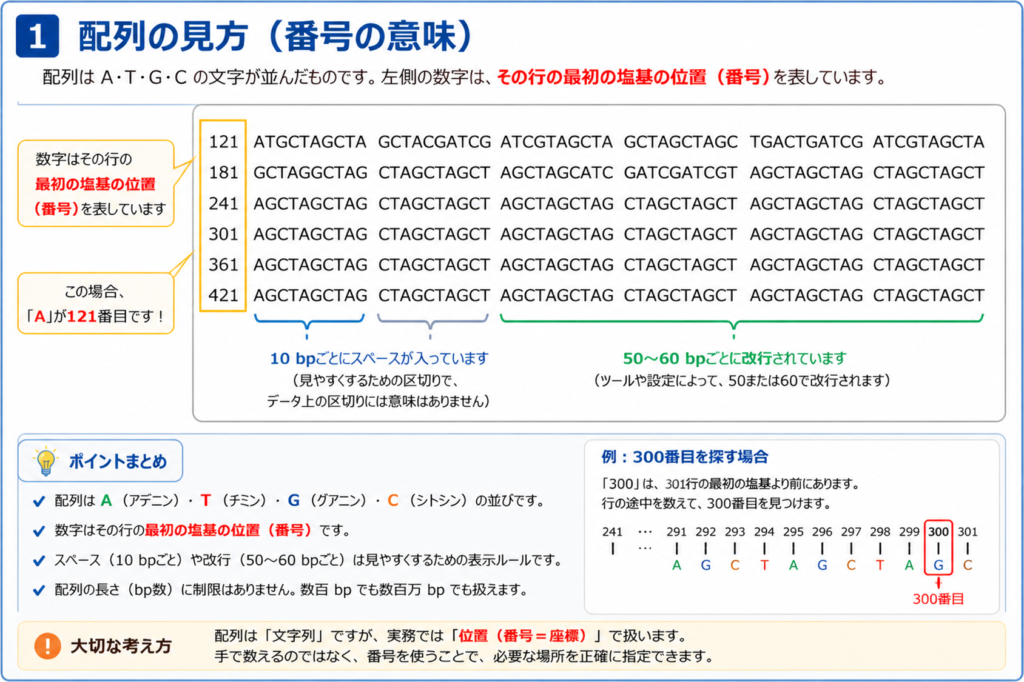This screenshot has width=1024, height=682.
Task: Click the blue number 1 badge
Action: 37,36
